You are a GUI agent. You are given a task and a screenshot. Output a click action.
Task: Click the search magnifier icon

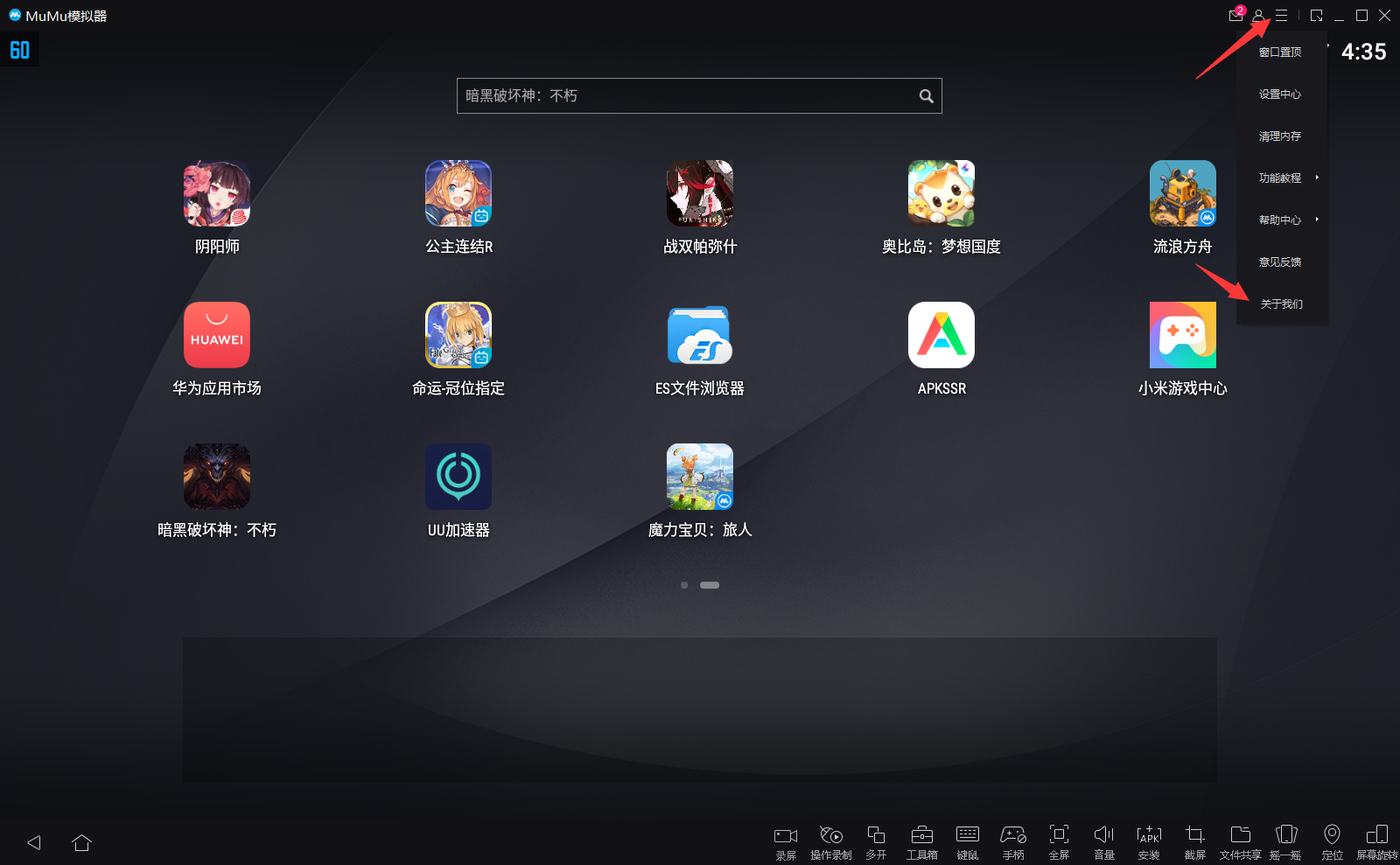click(x=926, y=96)
